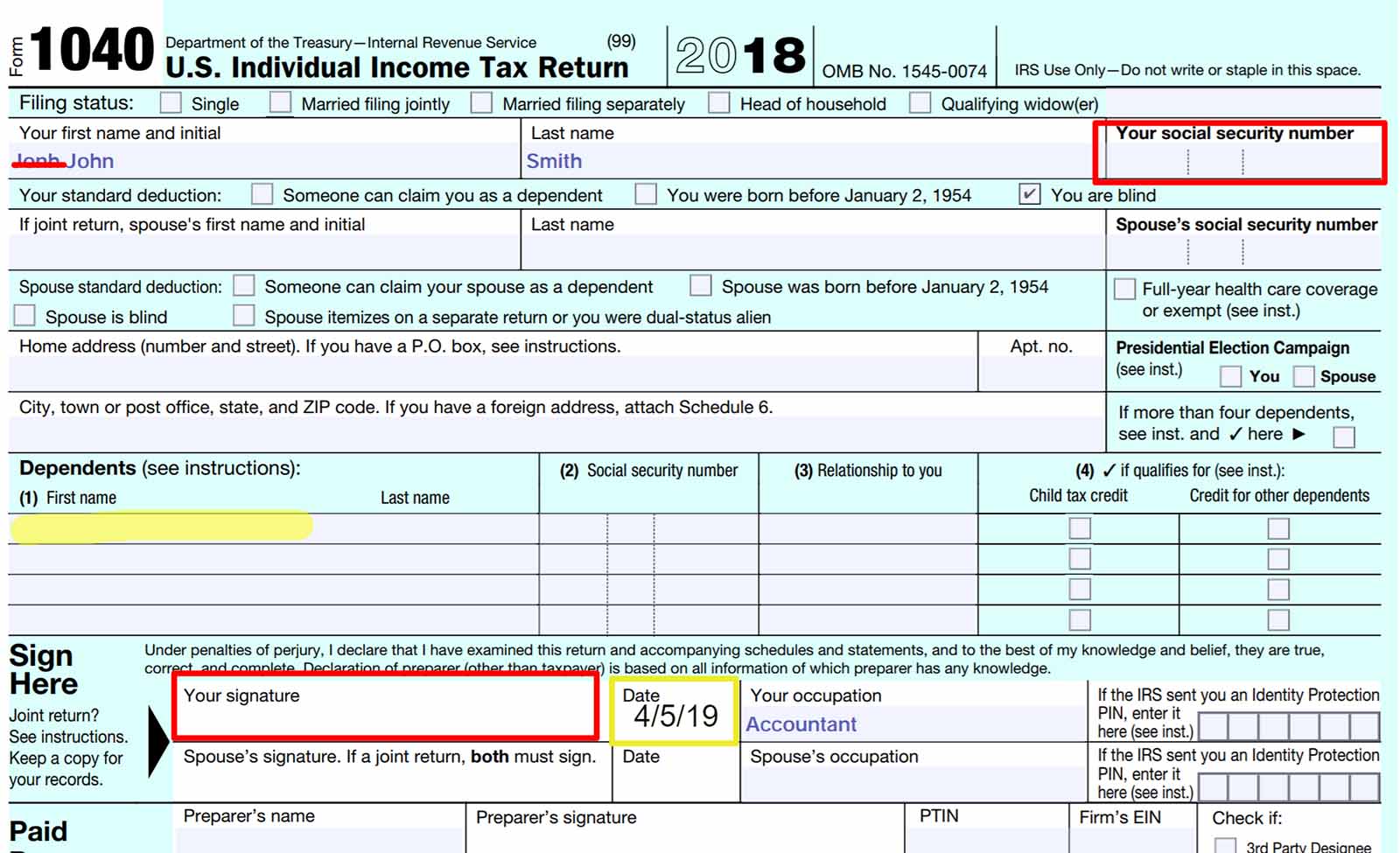Uncheck the 'You are blind' checkbox

[1030, 193]
